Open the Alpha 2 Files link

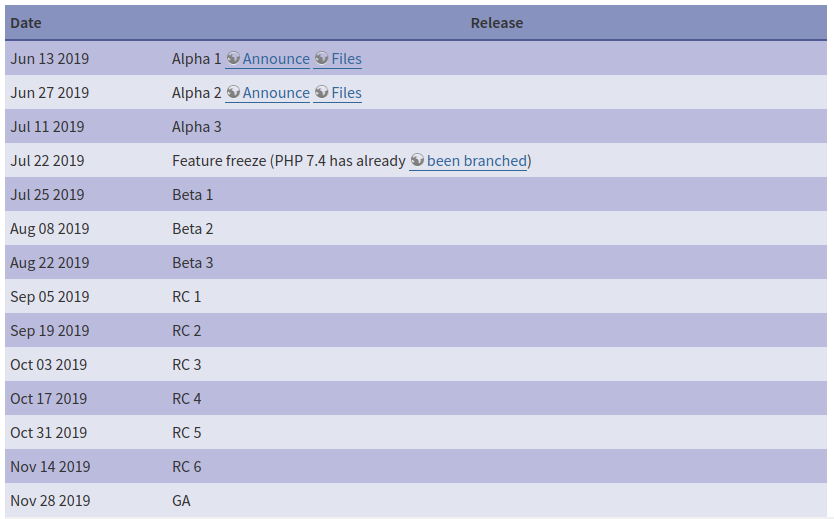(346, 93)
